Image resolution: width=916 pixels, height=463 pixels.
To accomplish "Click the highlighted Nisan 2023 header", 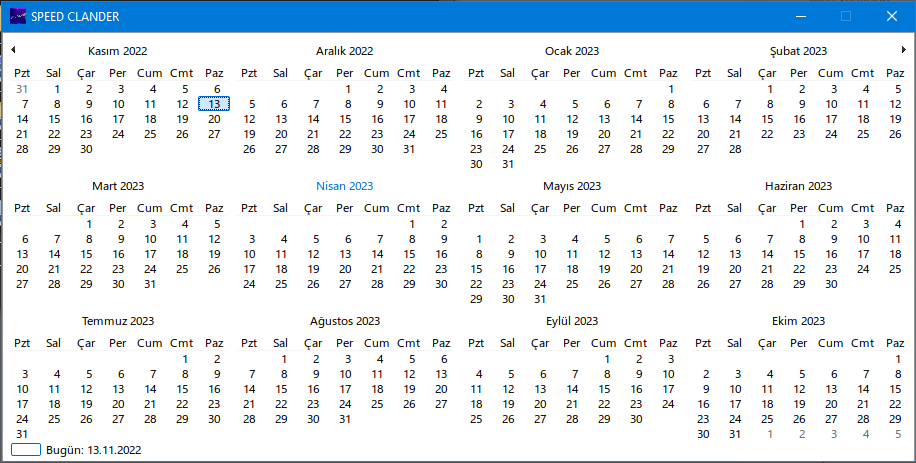I will [345, 186].
